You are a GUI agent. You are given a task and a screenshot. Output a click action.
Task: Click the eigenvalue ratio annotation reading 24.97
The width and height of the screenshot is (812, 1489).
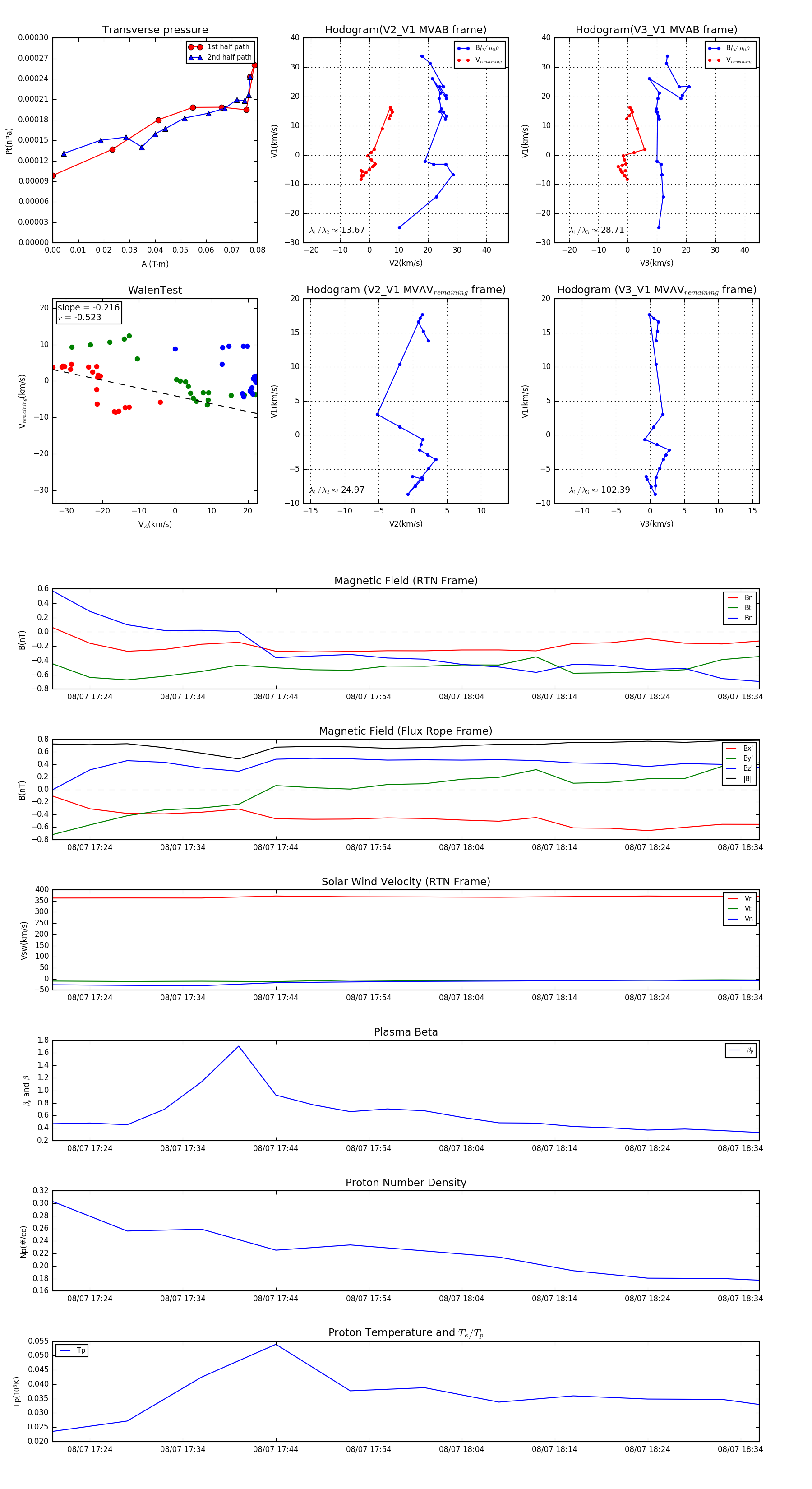pyautogui.click(x=337, y=490)
